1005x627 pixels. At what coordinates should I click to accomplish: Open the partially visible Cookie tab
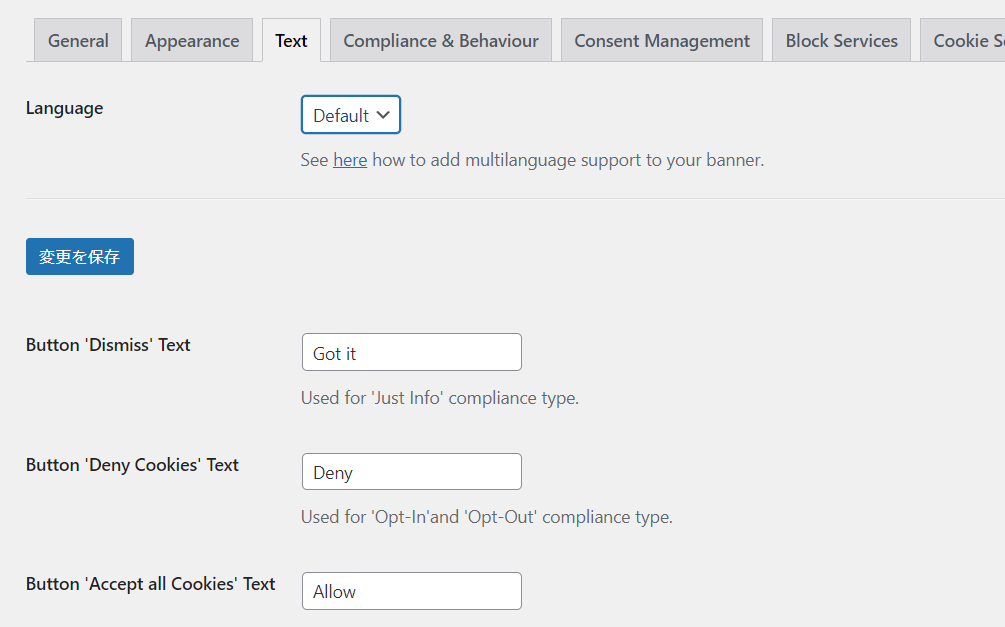(965, 41)
